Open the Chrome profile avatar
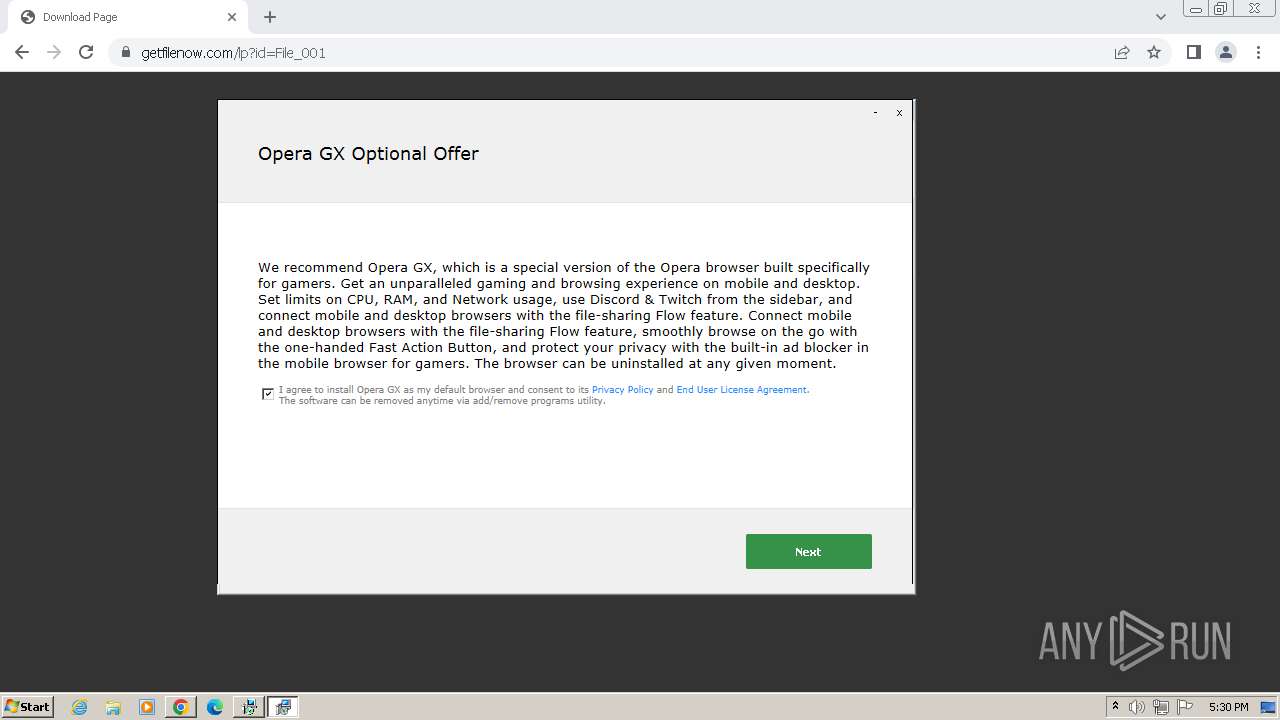 (1226, 53)
